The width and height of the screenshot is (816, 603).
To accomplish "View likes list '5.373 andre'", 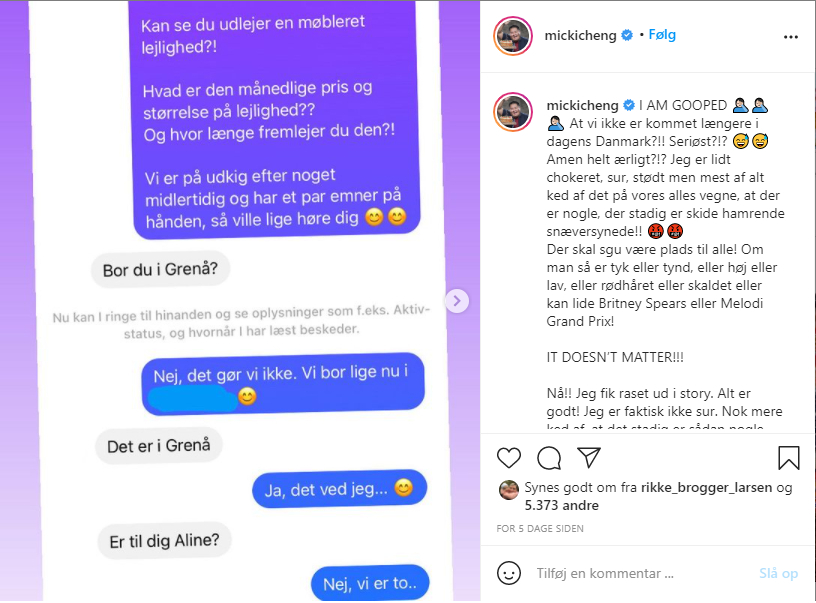I will (562, 505).
